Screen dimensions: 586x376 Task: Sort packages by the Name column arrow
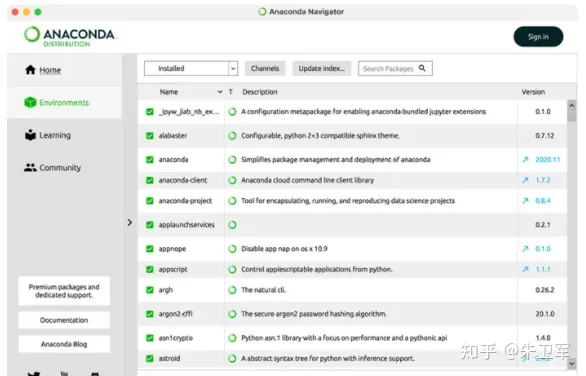tap(220, 92)
